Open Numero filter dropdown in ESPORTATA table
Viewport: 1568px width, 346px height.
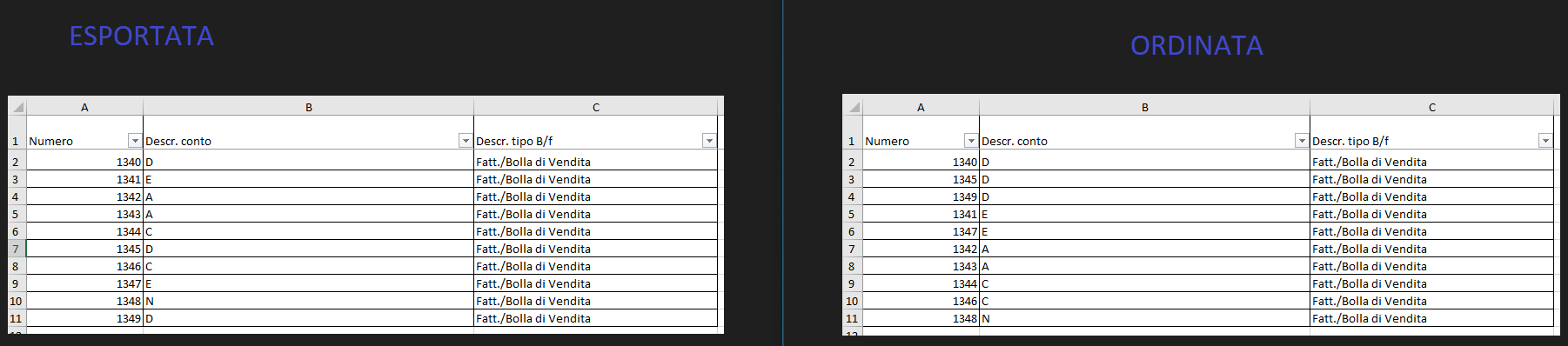[x=135, y=141]
